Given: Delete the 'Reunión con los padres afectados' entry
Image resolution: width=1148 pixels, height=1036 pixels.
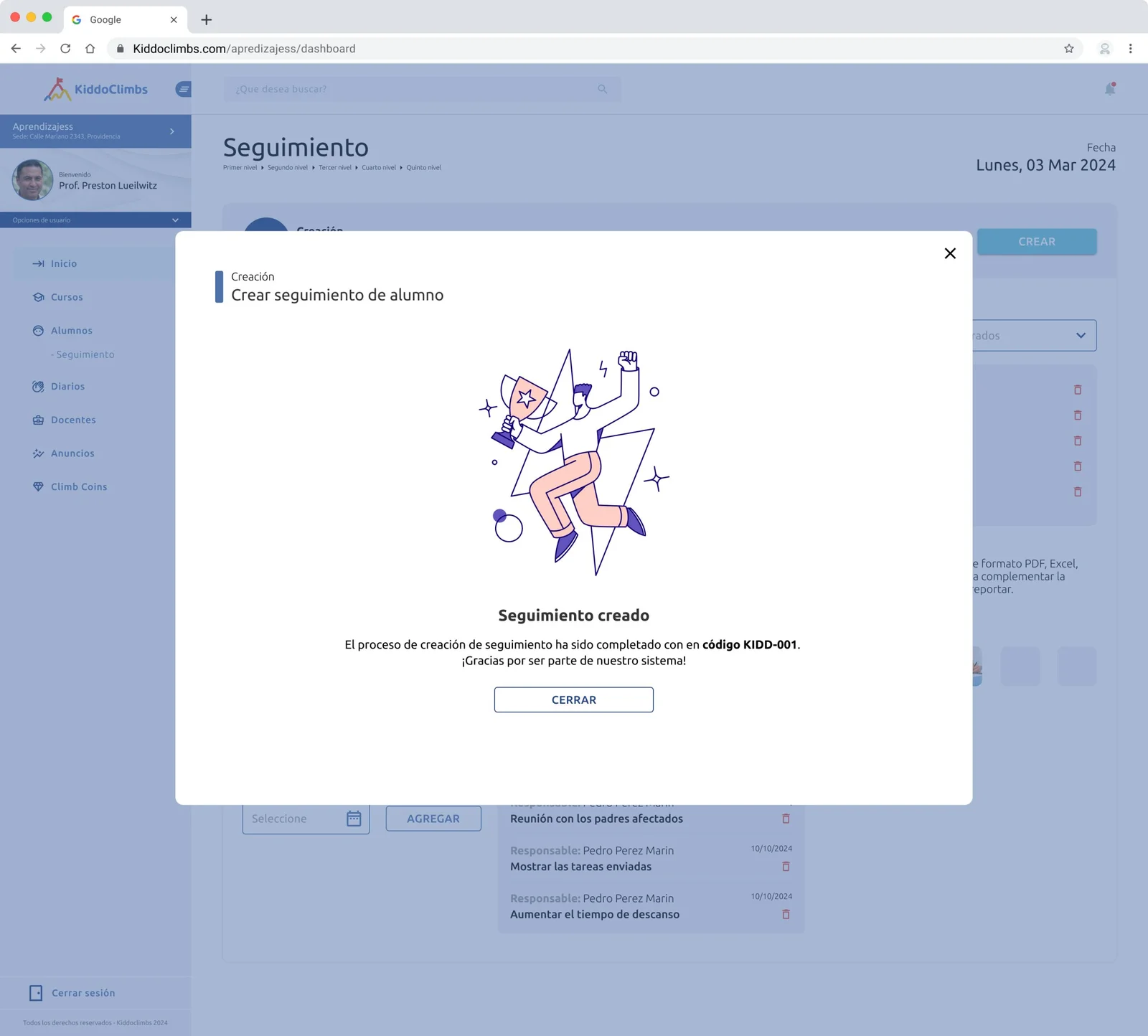Looking at the screenshot, I should tap(786, 819).
